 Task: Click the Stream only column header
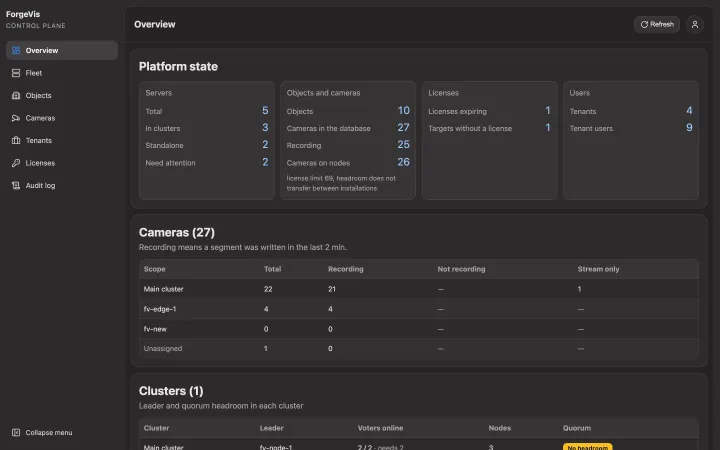(x=598, y=269)
